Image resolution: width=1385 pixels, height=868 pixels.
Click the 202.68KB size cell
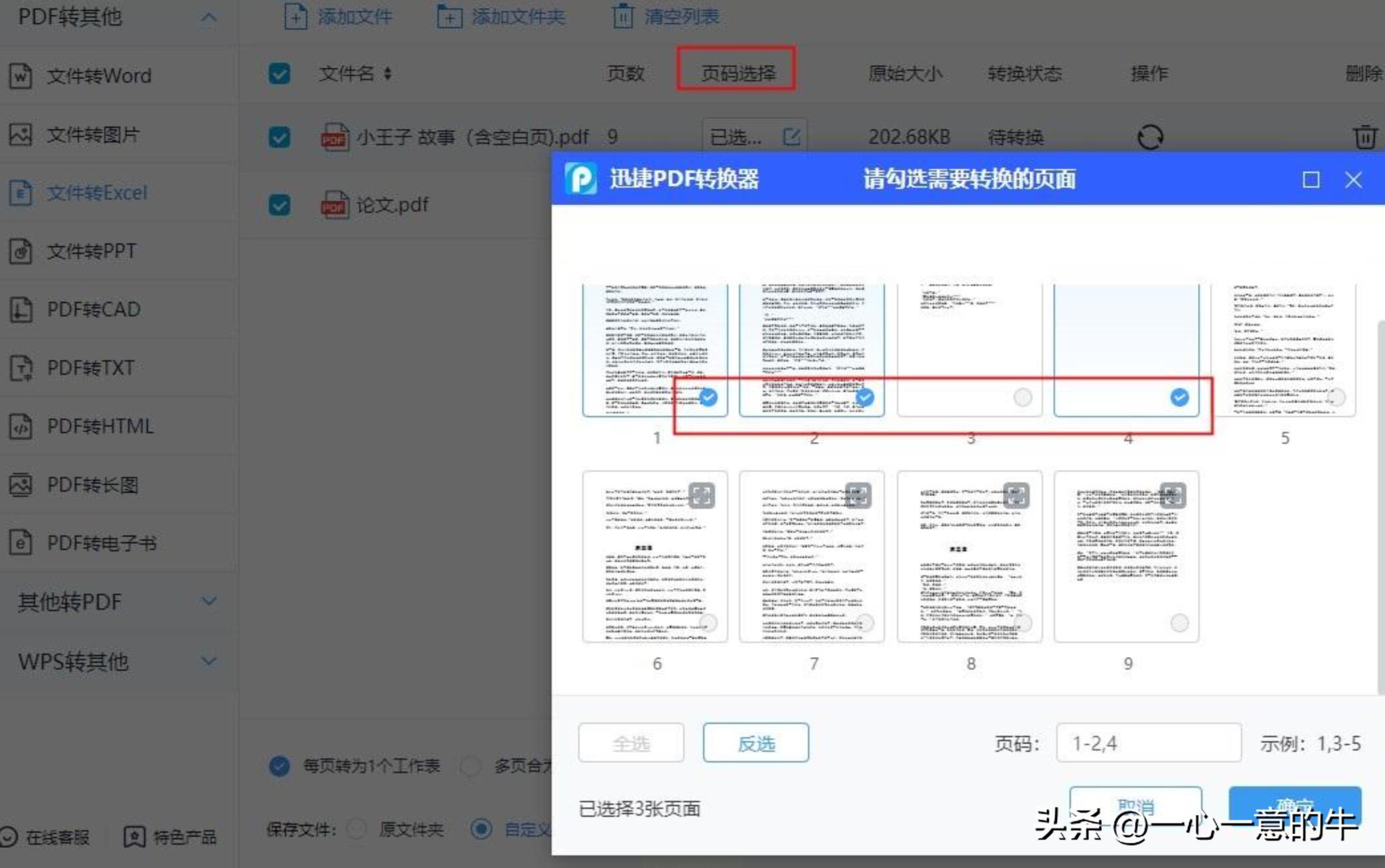tap(909, 137)
